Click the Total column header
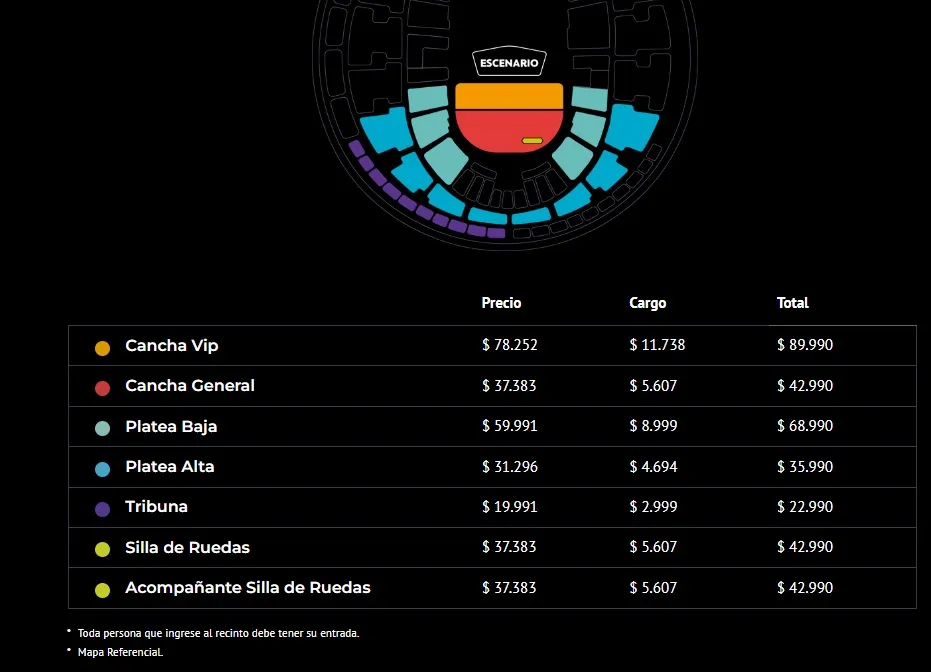 coord(792,303)
